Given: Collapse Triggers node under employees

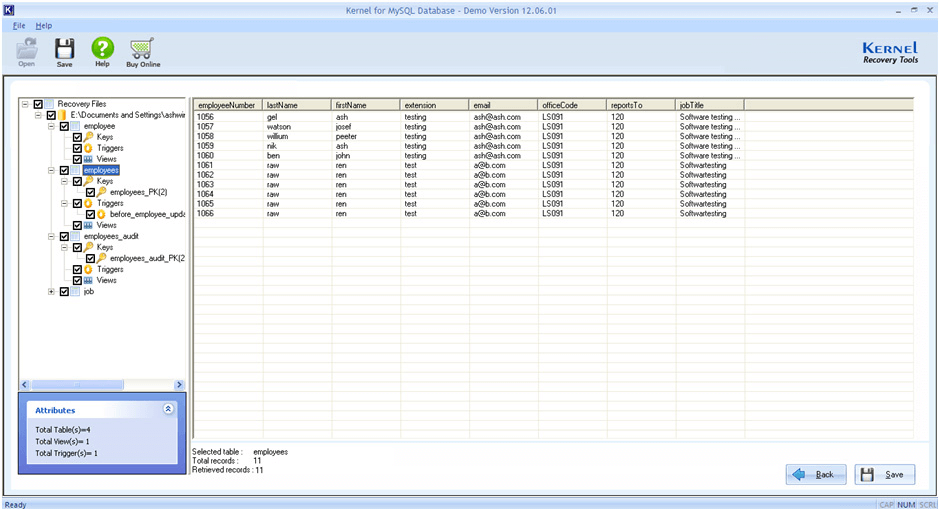Looking at the screenshot, I should coord(65,204).
